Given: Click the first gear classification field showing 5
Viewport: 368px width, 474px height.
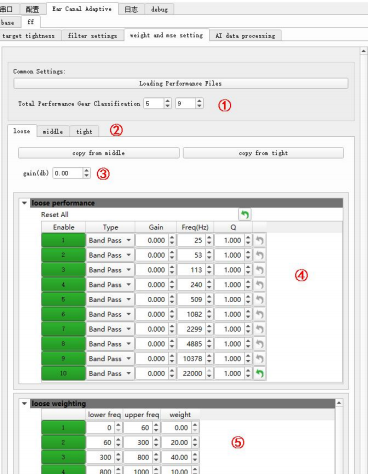Looking at the screenshot, I should click(x=154, y=104).
